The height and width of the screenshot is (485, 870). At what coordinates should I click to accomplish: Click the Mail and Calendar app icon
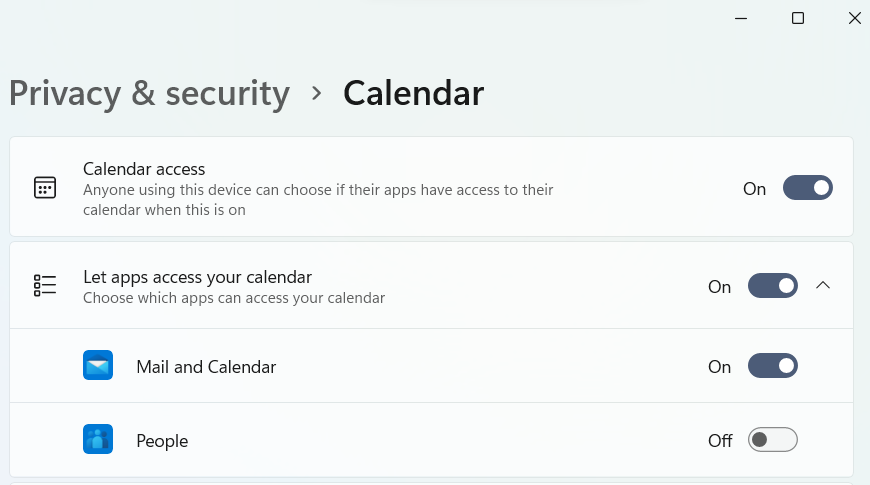pyautogui.click(x=98, y=367)
